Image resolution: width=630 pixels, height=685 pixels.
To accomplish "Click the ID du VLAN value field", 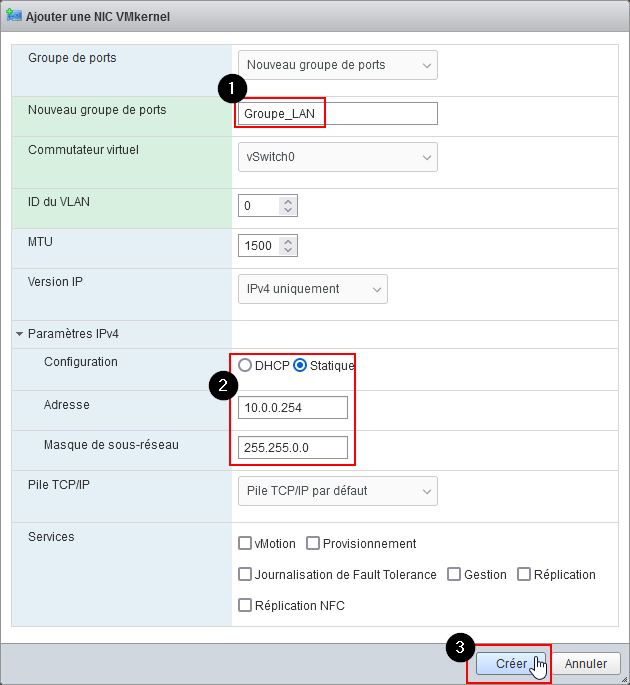I will coord(259,205).
